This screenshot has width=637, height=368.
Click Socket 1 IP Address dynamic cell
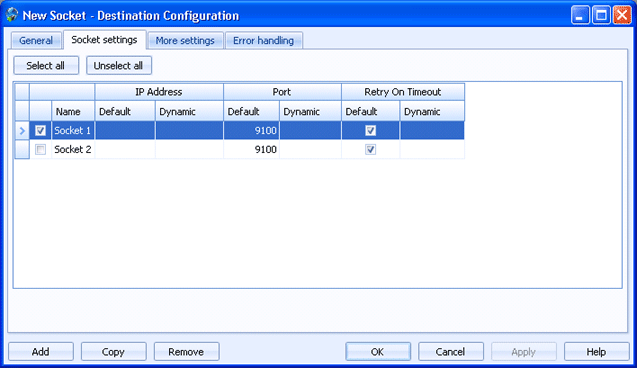pos(189,130)
